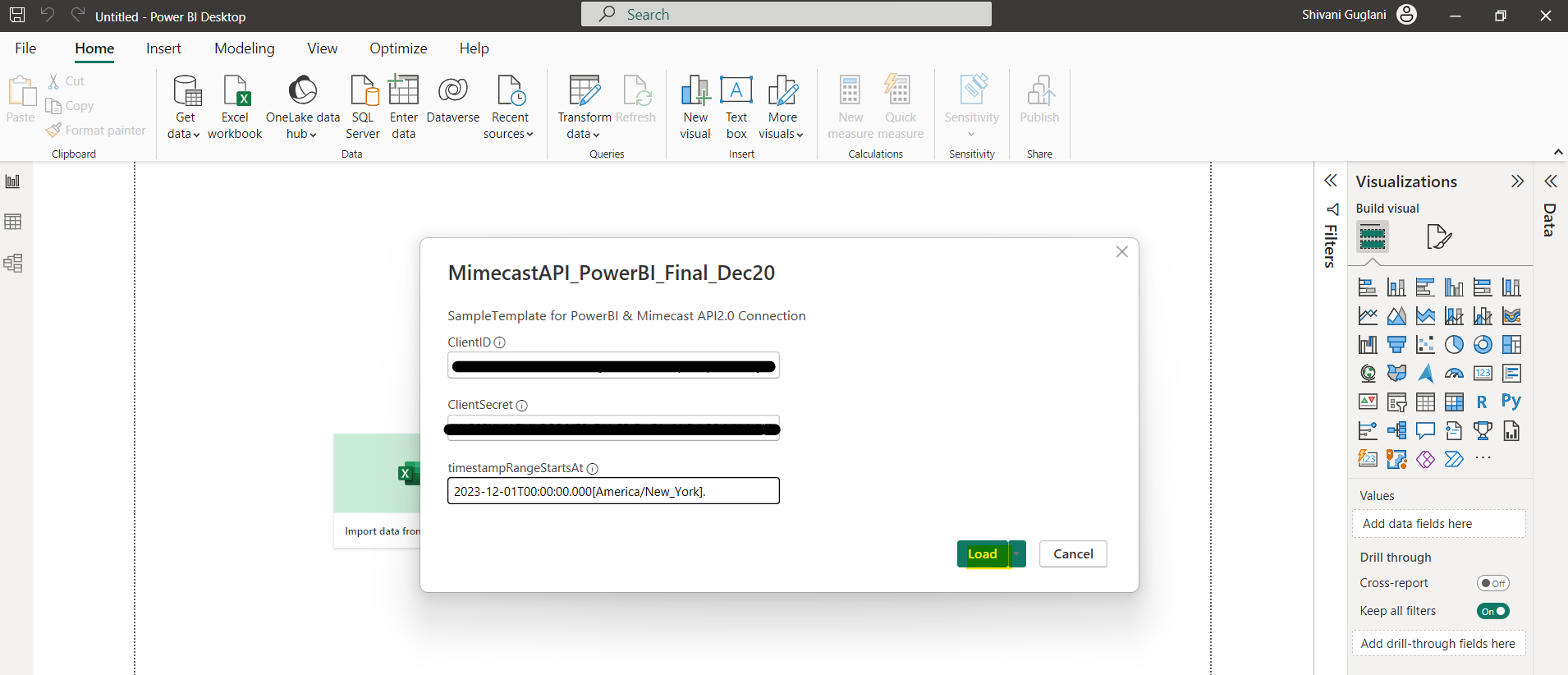The width and height of the screenshot is (1568, 675).
Task: Click the Load button
Action: coord(982,554)
